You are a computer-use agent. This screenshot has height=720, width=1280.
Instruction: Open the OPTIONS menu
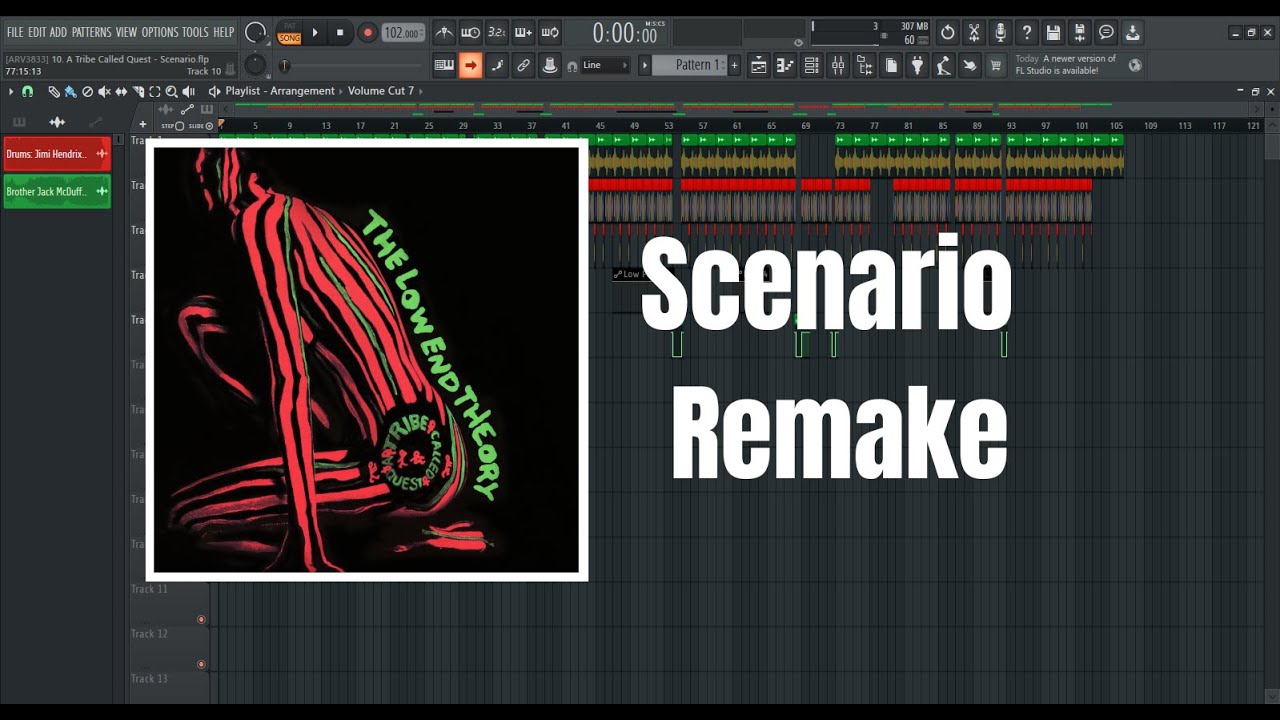click(159, 32)
